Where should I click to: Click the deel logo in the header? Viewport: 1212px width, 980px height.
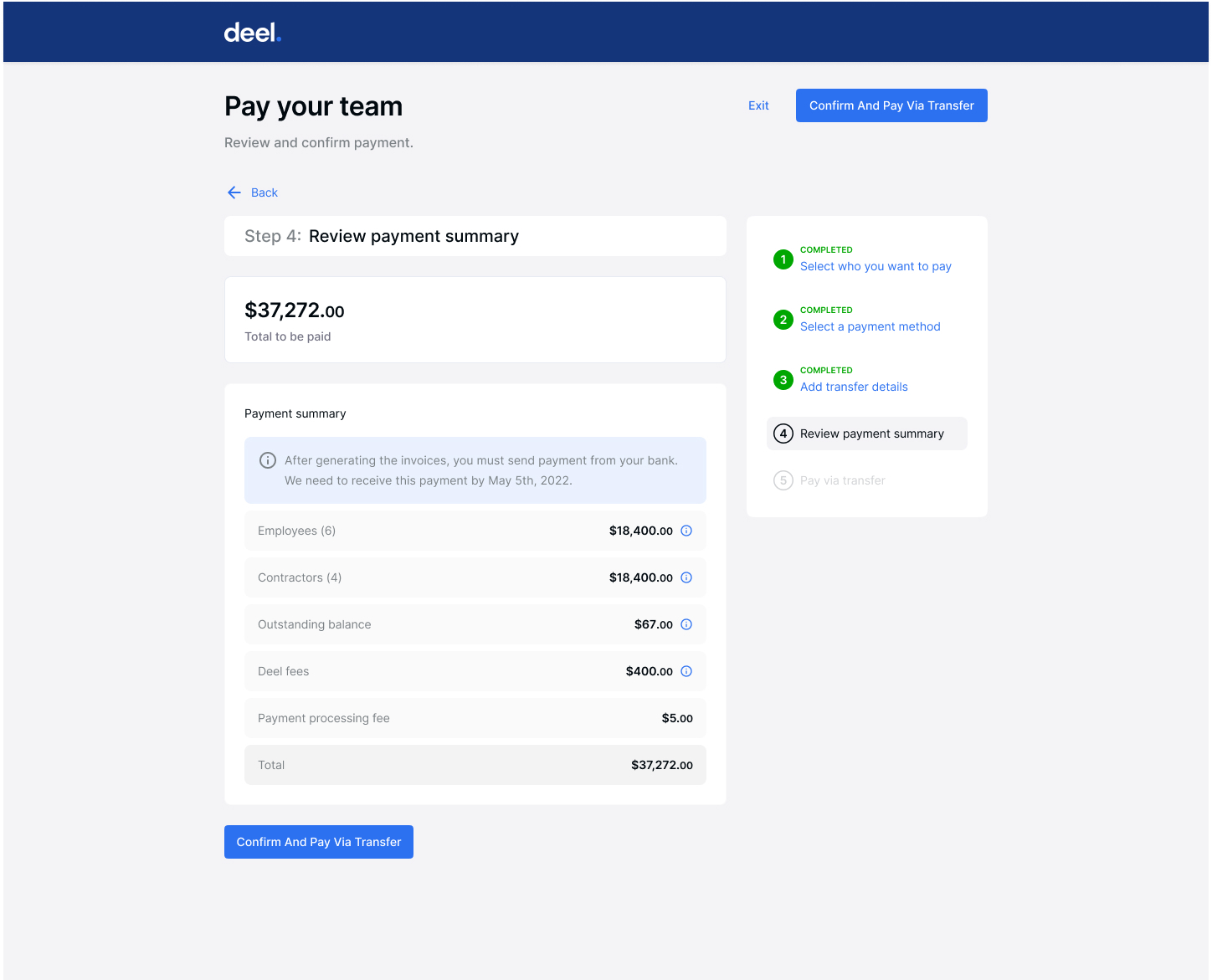coord(253,32)
